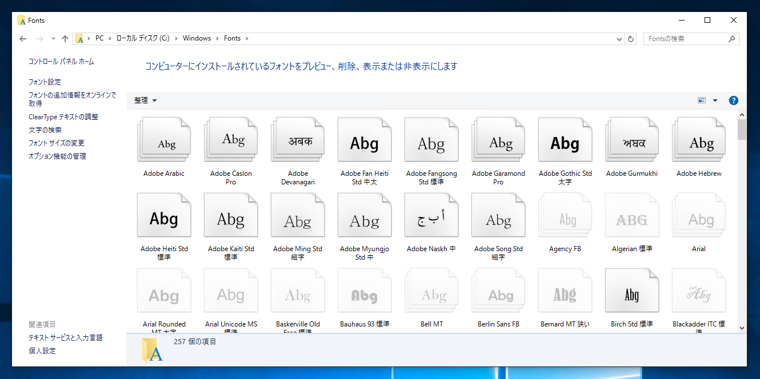The image size is (760, 379).
Task: Go back with the back arrow
Action: (x=22, y=38)
